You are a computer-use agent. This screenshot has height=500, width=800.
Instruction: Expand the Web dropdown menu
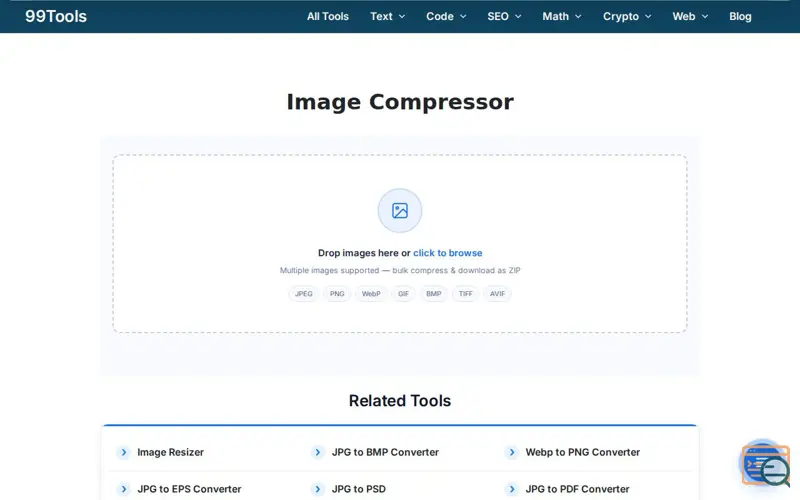690,16
